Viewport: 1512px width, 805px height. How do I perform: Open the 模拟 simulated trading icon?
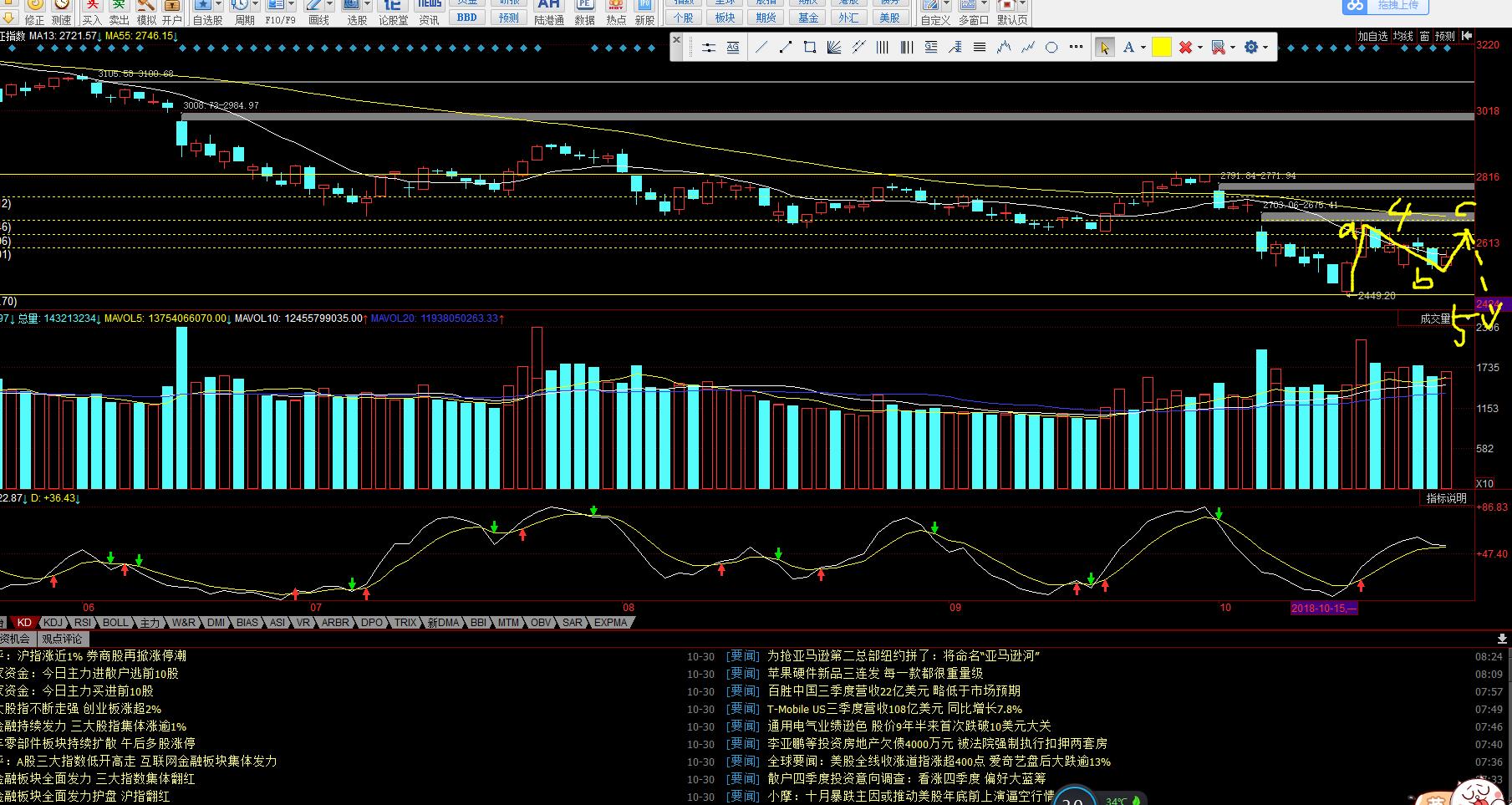pyautogui.click(x=145, y=12)
